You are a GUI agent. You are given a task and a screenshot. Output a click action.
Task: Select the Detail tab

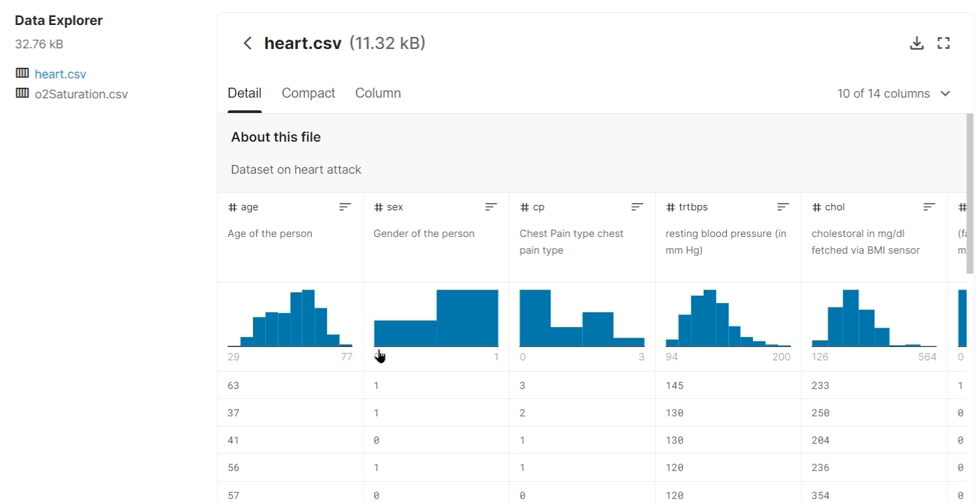pos(244,93)
